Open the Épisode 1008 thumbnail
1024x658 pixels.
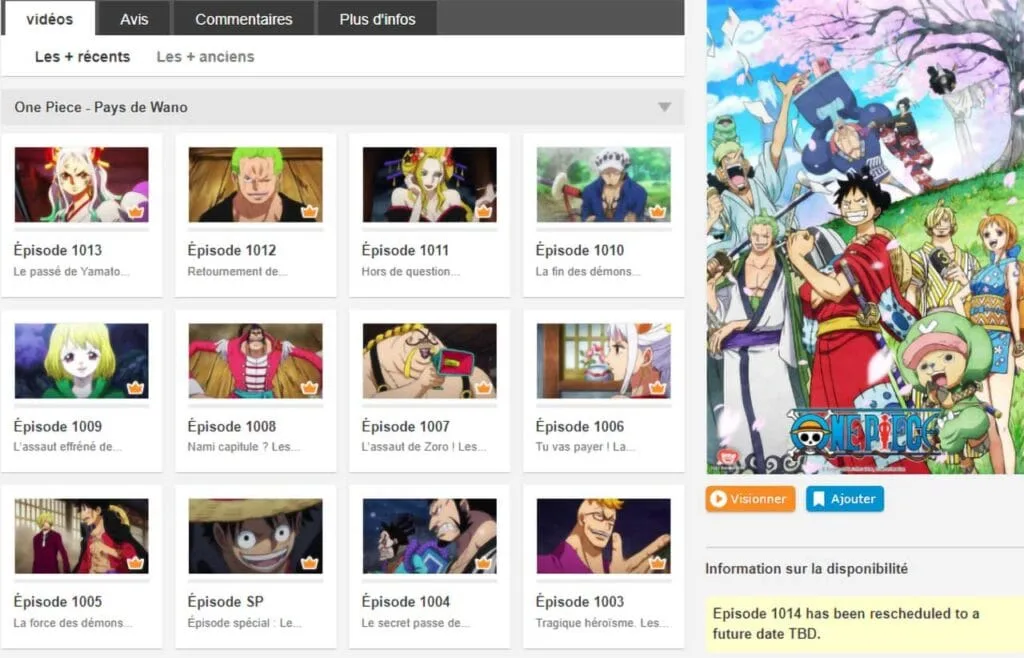255,361
